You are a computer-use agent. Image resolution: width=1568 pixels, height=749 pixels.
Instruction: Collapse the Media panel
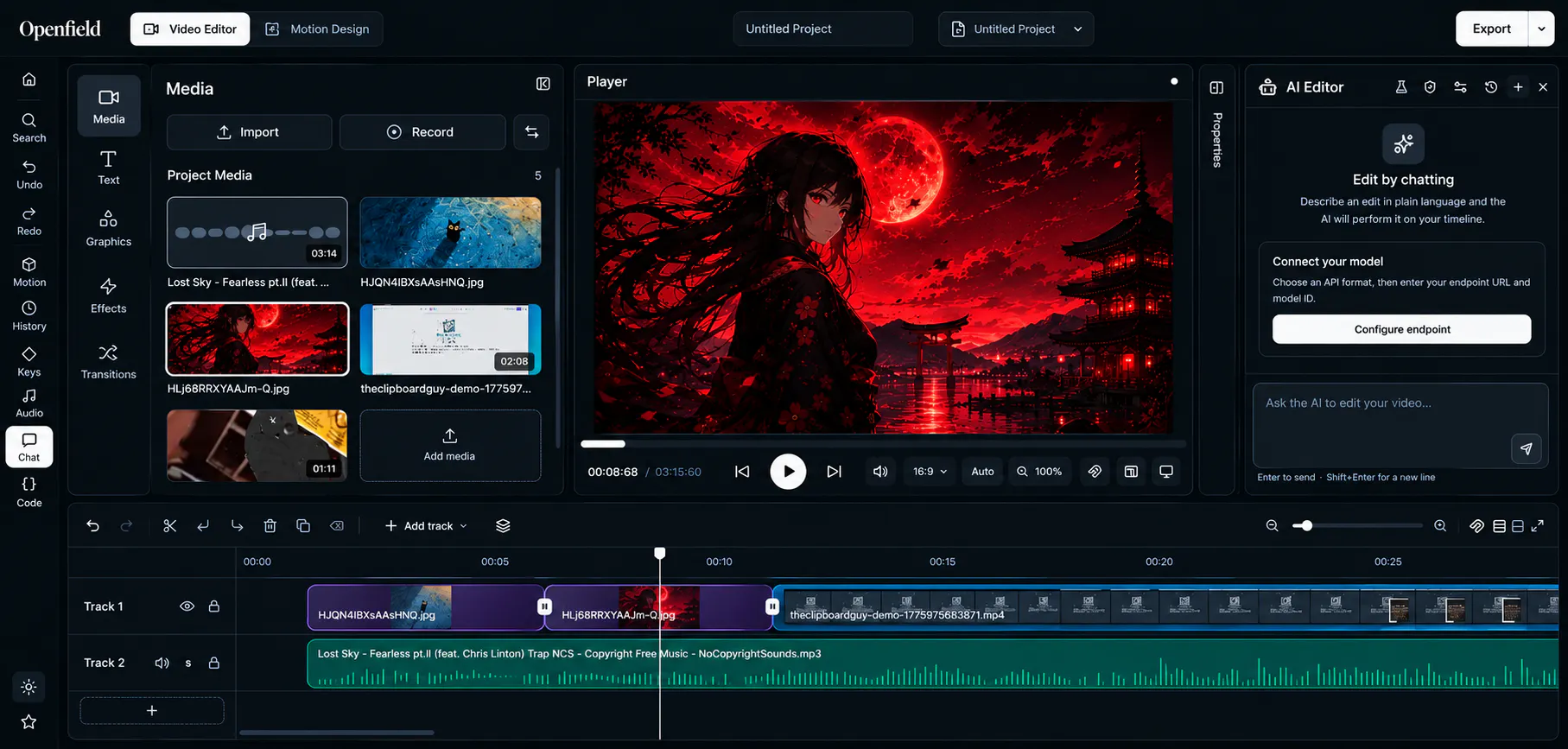tap(543, 84)
